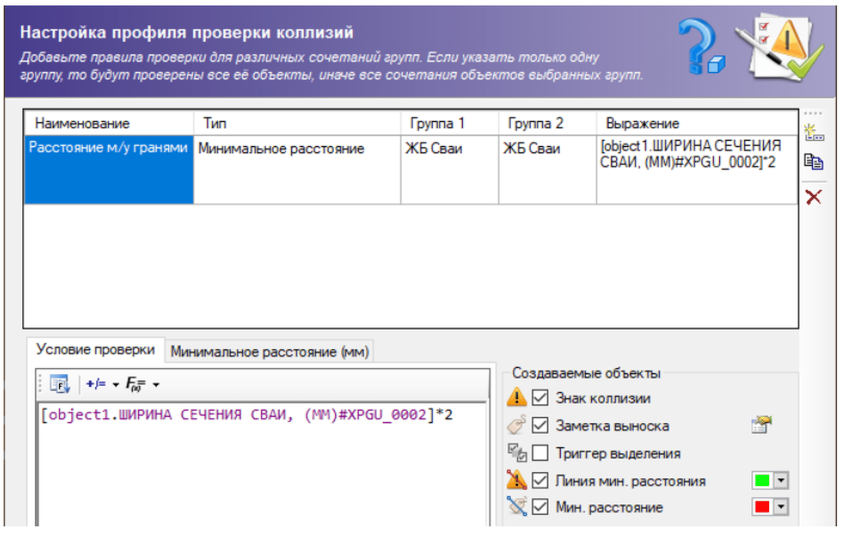The height and width of the screenshot is (533, 842).
Task: Open callout note settings icon
Action: click(762, 425)
